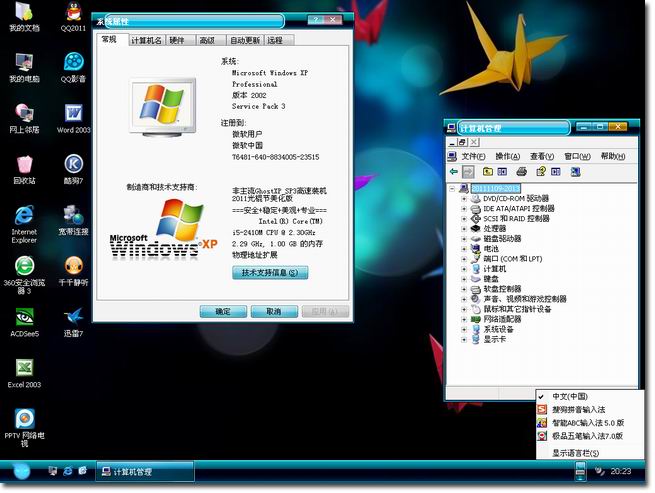Select 智能ABC输入法 5.0 版

(x=589, y=423)
